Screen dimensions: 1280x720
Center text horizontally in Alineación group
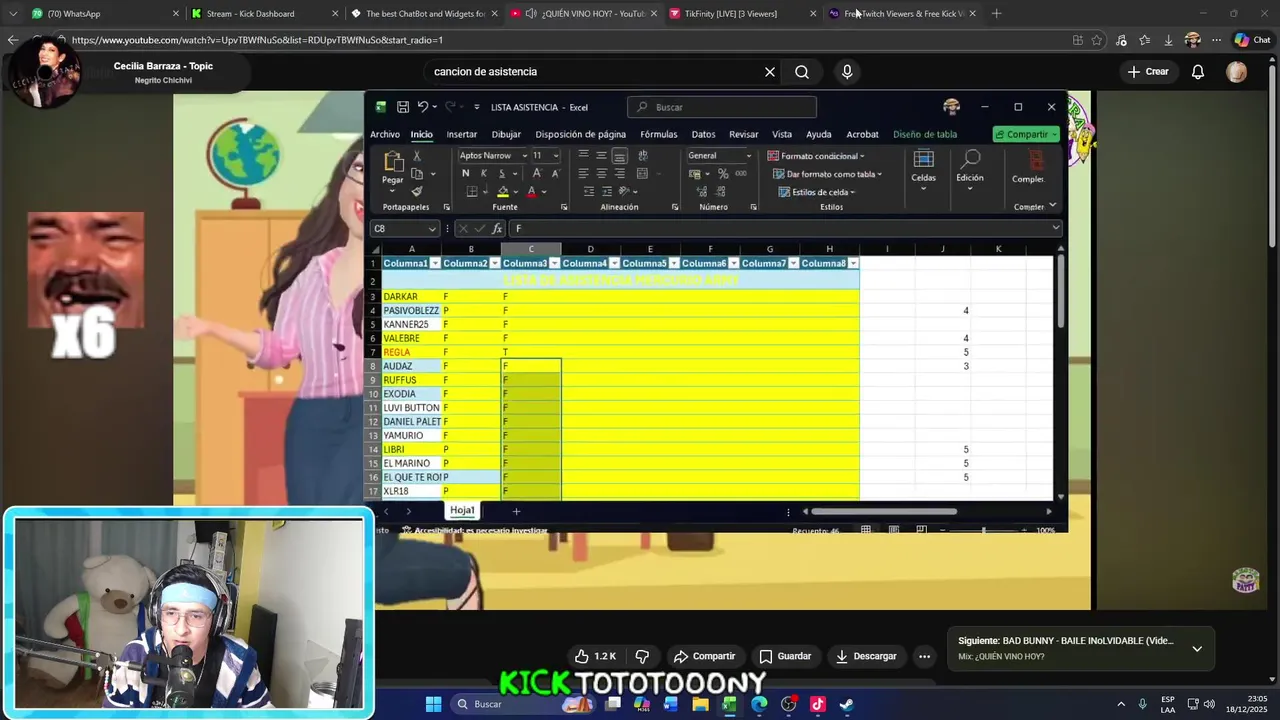pyautogui.click(x=601, y=173)
